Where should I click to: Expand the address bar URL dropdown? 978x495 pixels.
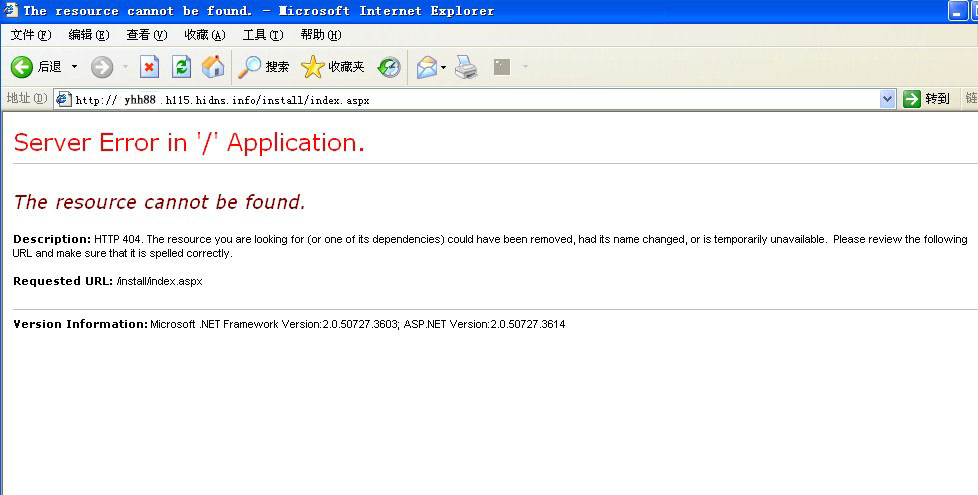click(887, 99)
